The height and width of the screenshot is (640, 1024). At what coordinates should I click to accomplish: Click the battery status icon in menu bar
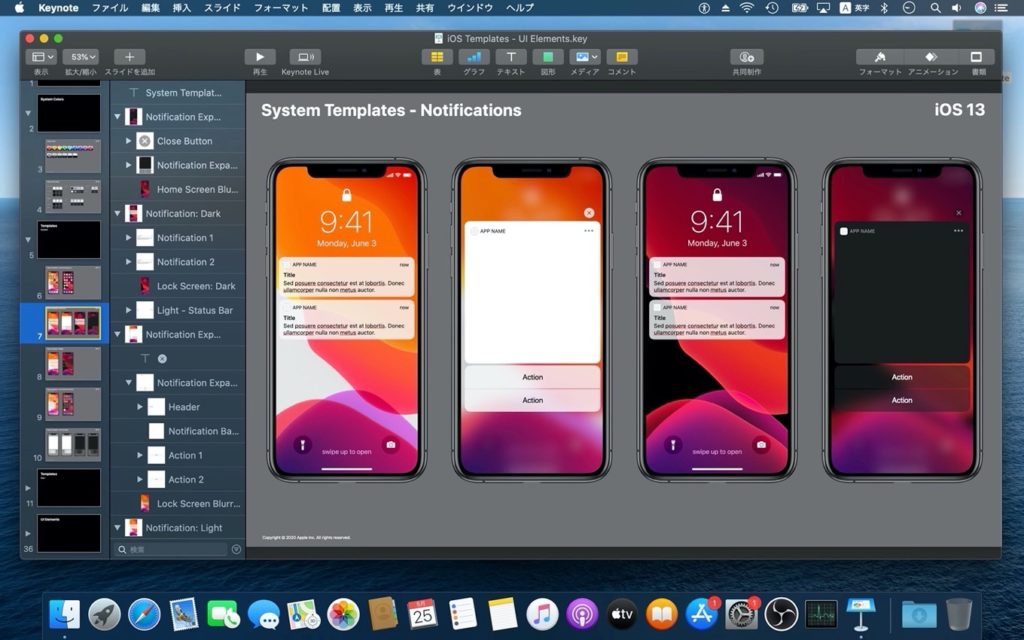point(800,8)
